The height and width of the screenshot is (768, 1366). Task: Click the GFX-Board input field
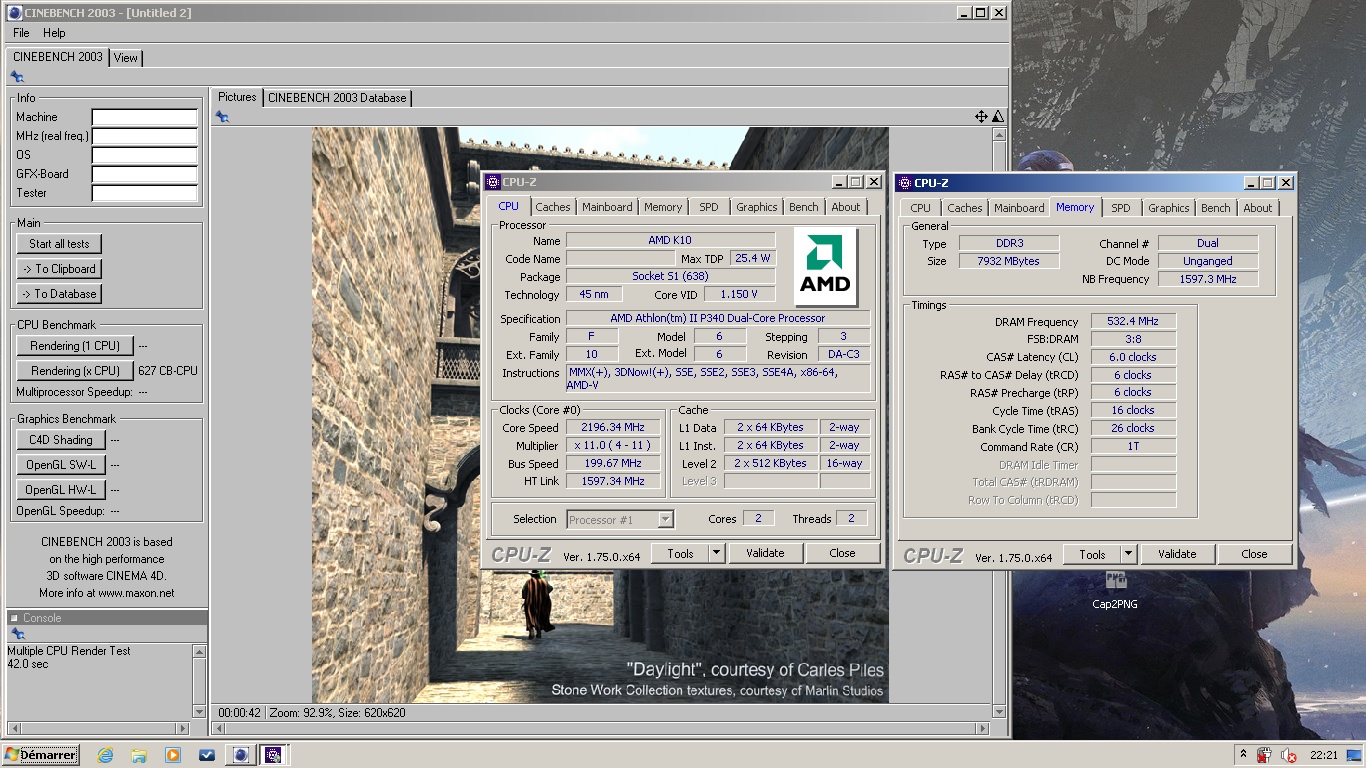point(145,174)
